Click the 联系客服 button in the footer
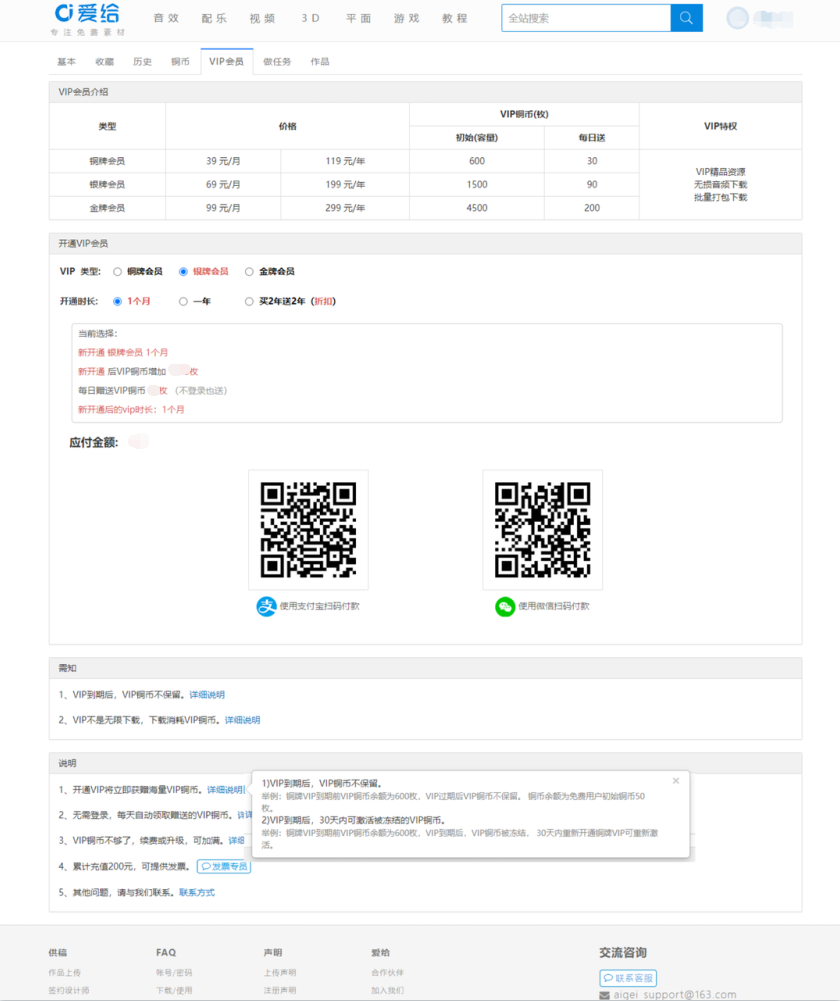The height and width of the screenshot is (1001, 840). coord(628,978)
